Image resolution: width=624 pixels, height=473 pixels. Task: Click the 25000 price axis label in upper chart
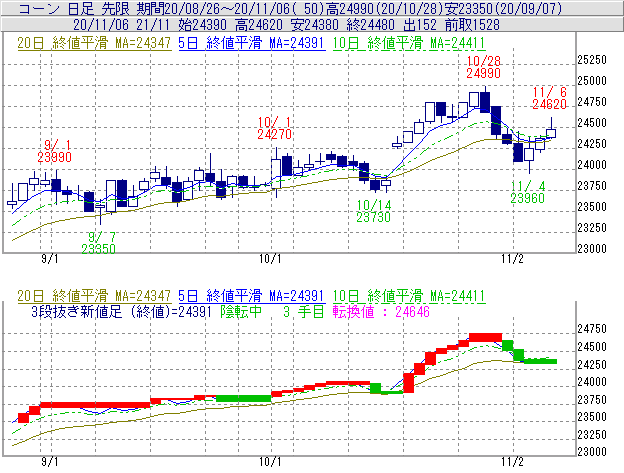pos(592,81)
